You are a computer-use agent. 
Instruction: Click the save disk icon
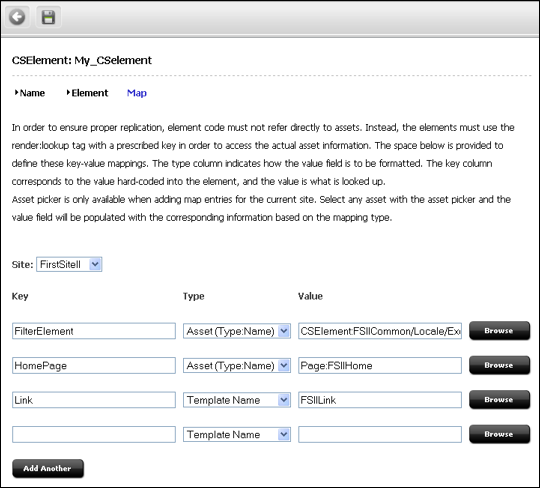[x=48, y=17]
